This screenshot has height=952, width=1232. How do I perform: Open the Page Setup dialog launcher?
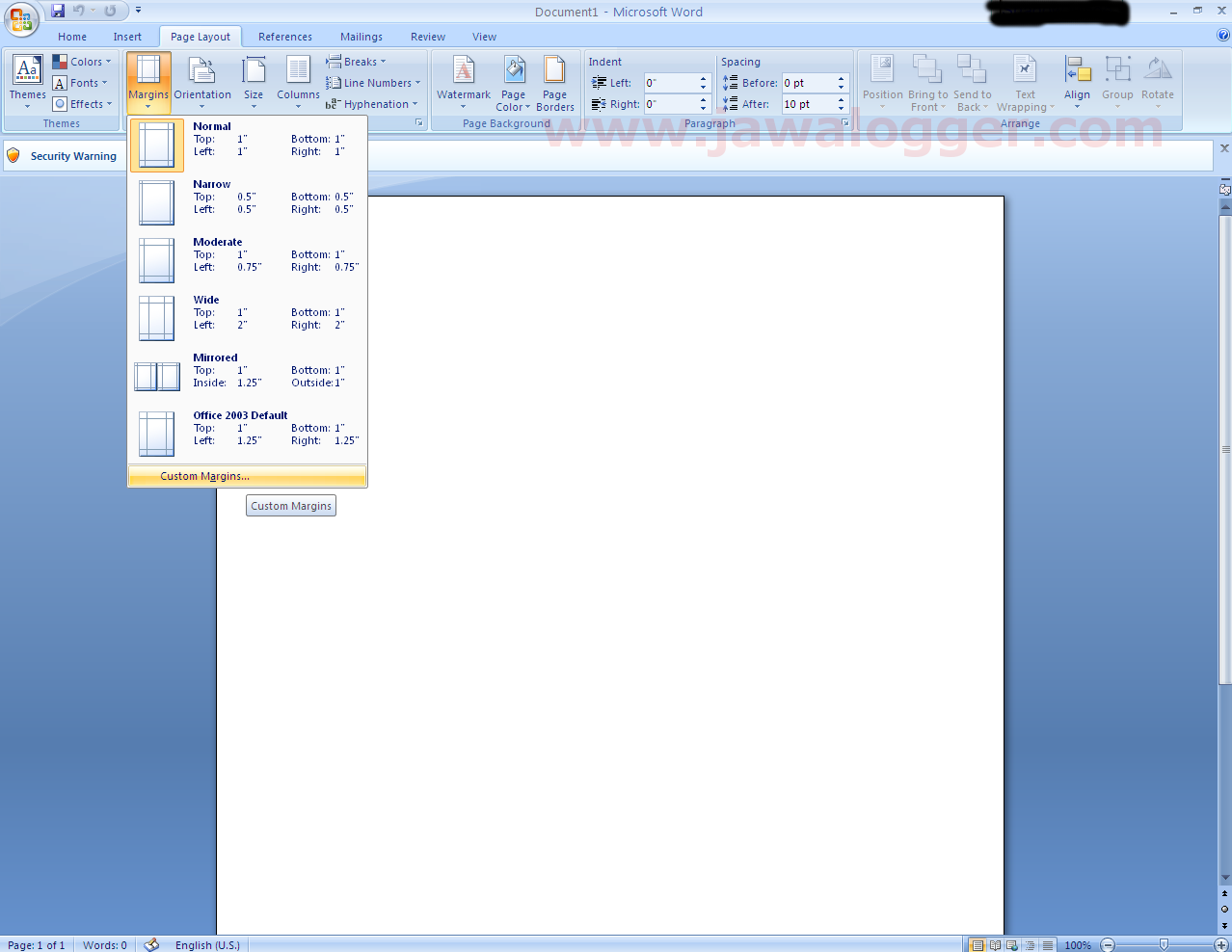(419, 123)
